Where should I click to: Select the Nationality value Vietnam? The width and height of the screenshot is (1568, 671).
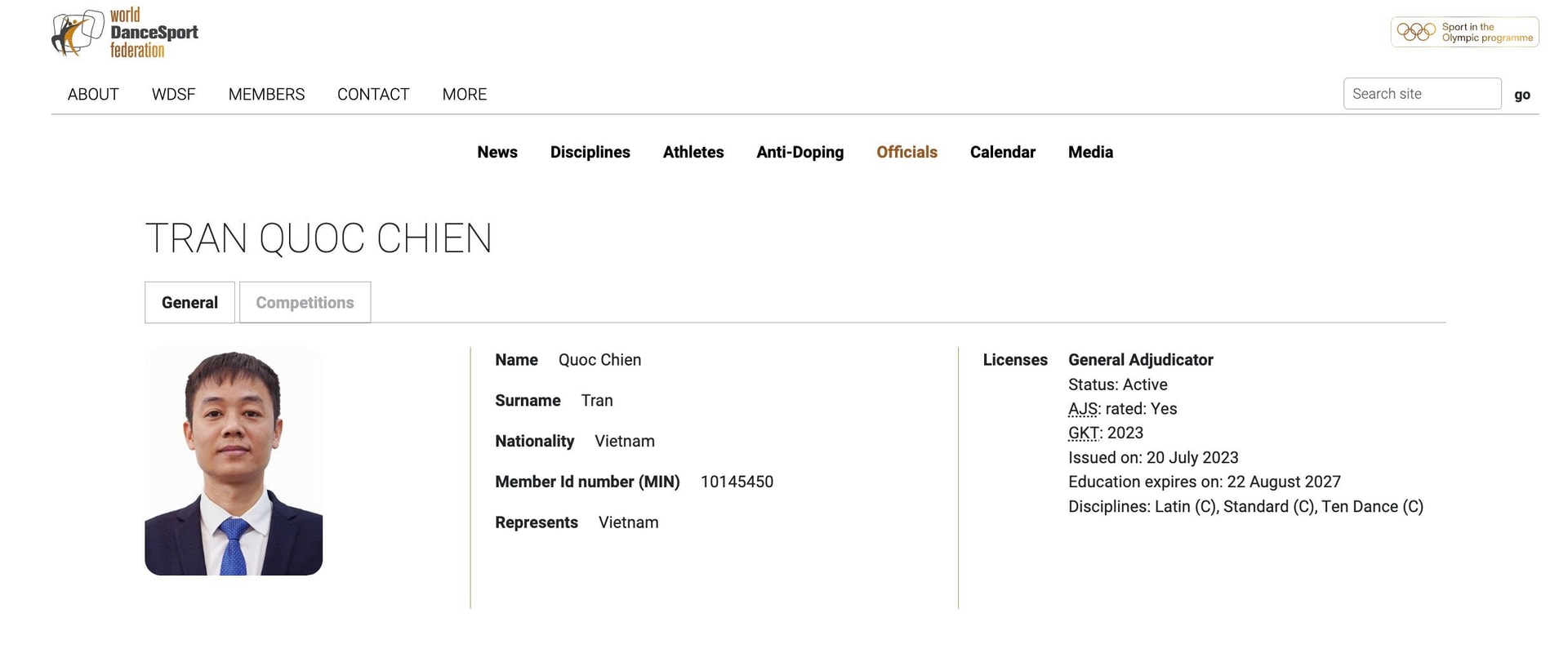pyautogui.click(x=625, y=442)
